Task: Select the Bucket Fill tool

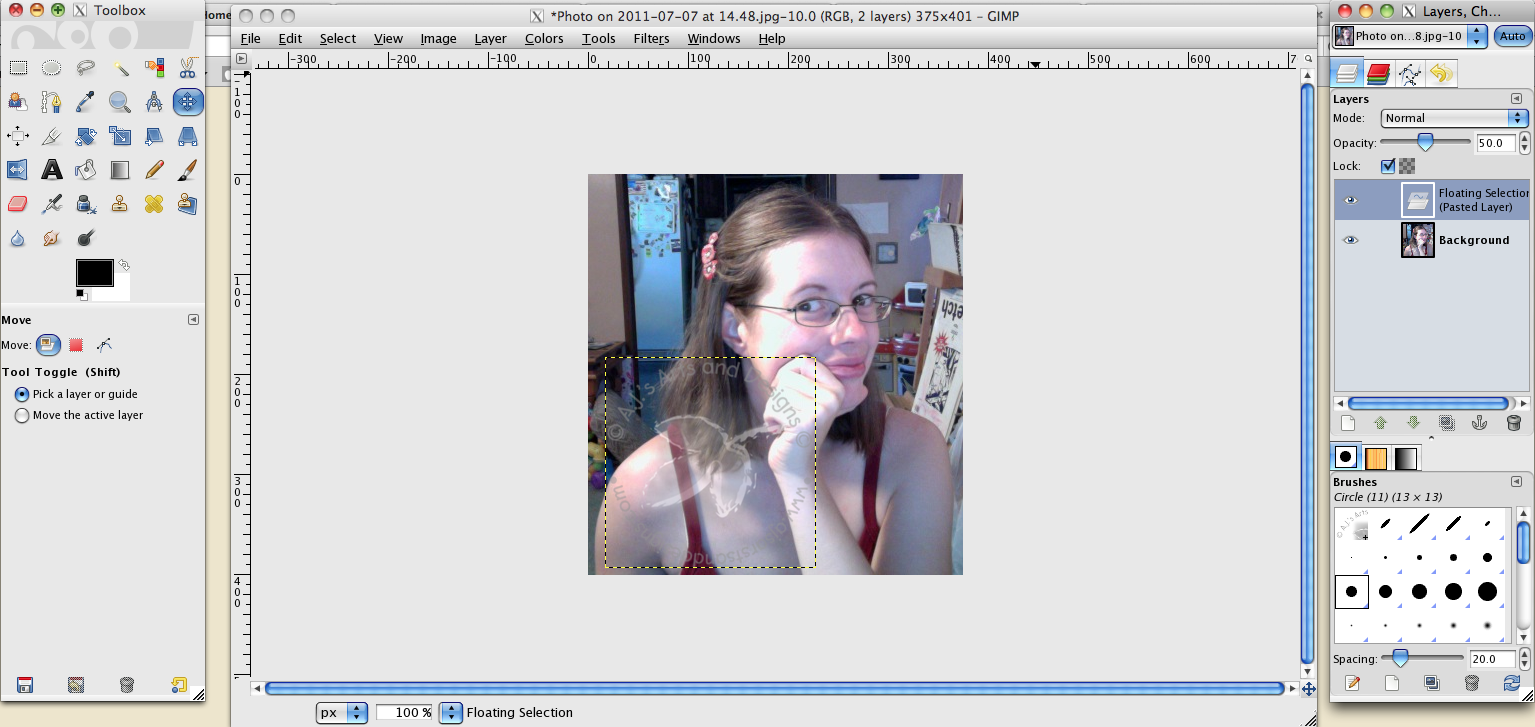Action: [x=86, y=170]
